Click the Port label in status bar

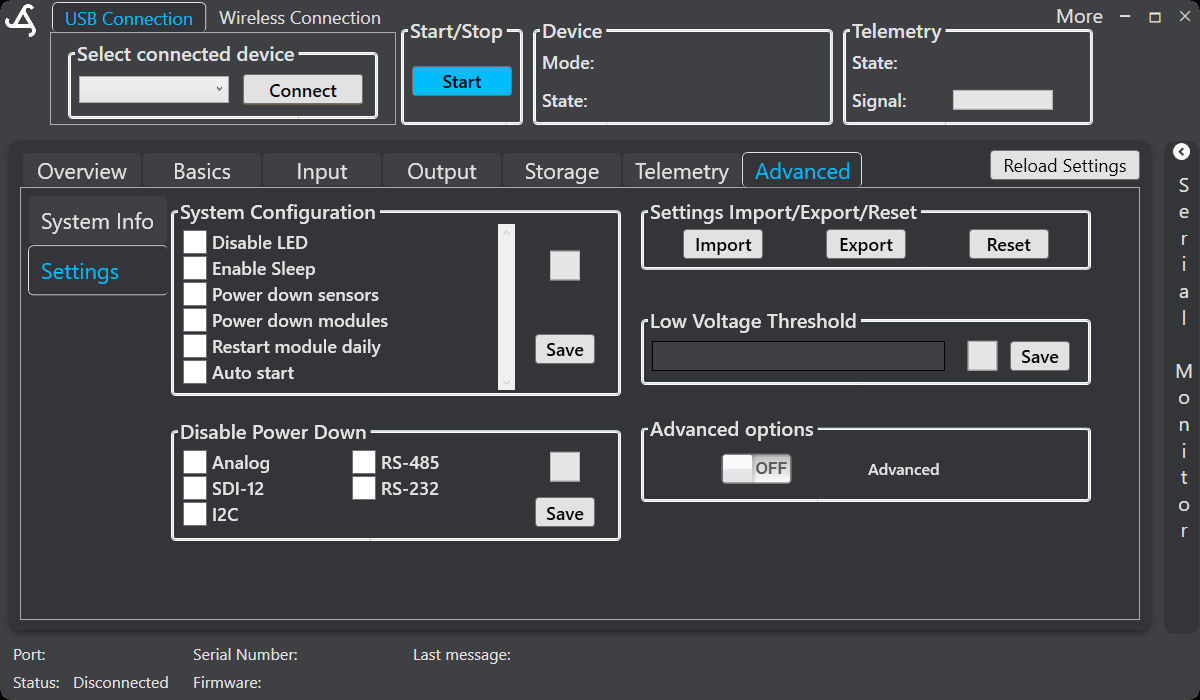click(x=29, y=655)
